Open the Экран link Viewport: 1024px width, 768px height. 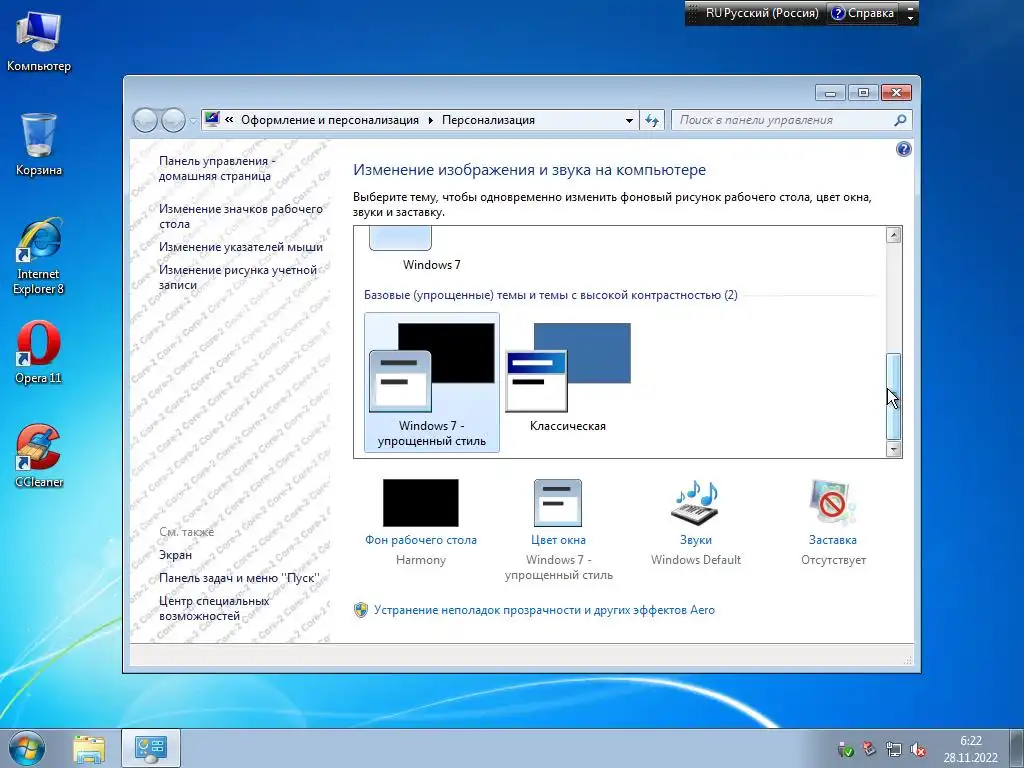(176, 555)
